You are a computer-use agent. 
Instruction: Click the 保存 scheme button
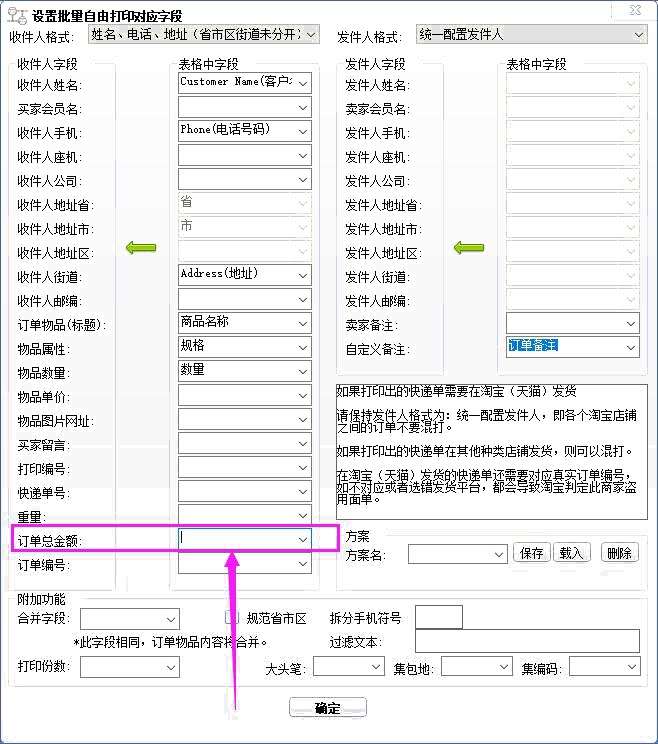coord(532,553)
